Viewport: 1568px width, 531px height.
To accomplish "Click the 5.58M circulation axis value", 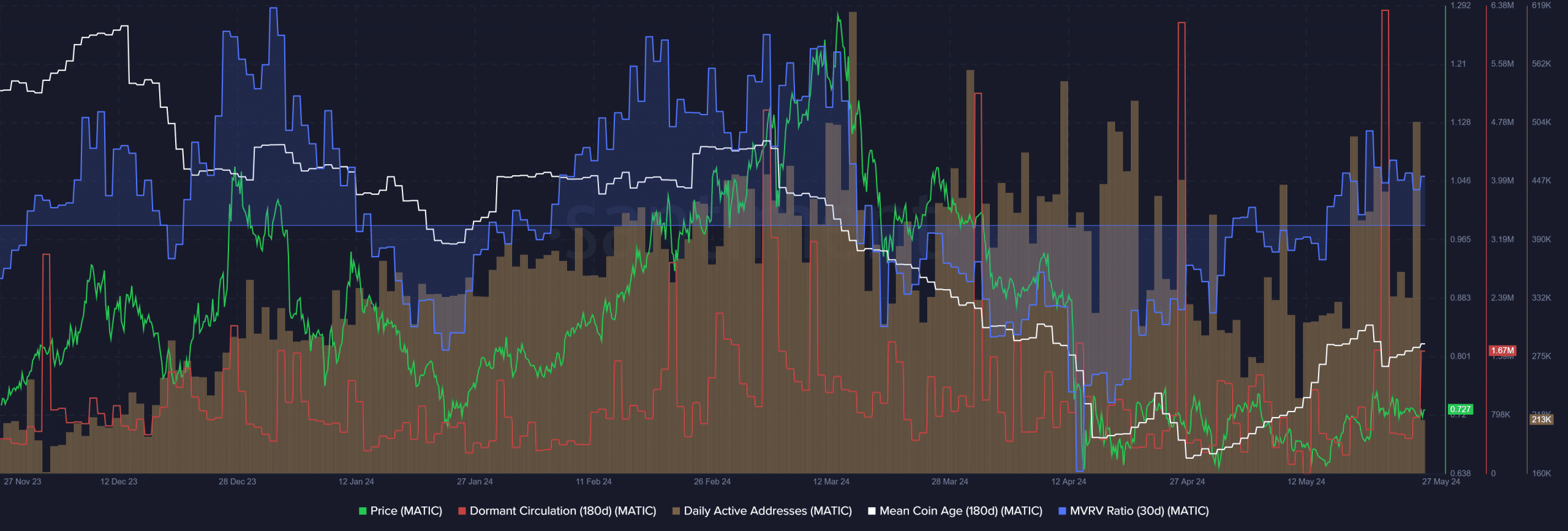I will pos(1502,64).
